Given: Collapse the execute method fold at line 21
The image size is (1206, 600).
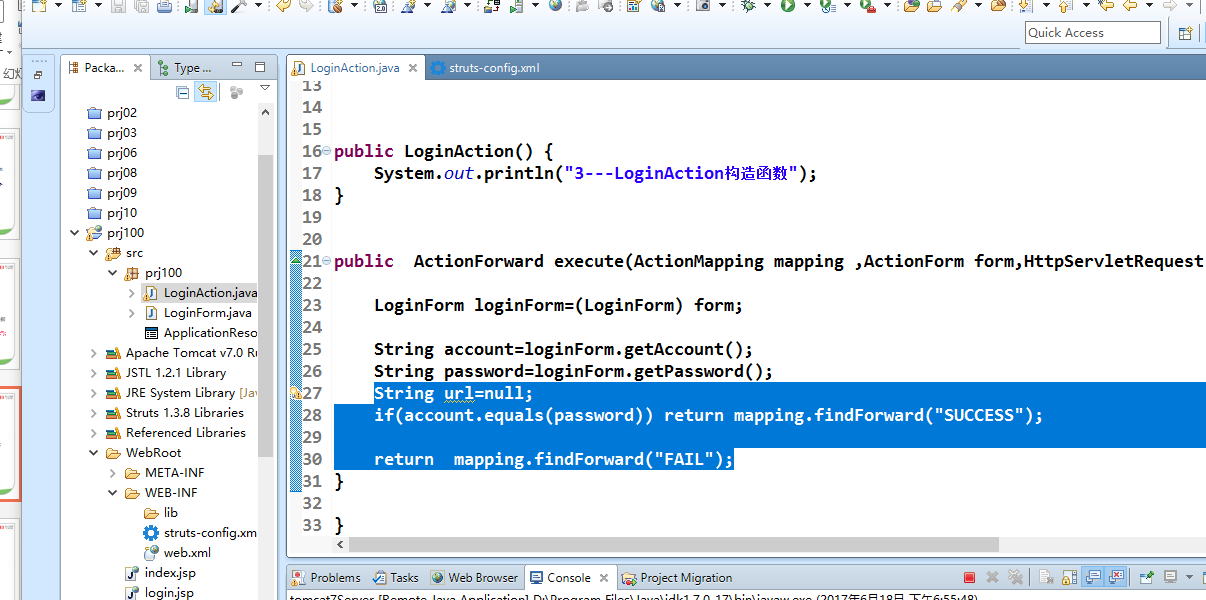Looking at the screenshot, I should point(327,261).
